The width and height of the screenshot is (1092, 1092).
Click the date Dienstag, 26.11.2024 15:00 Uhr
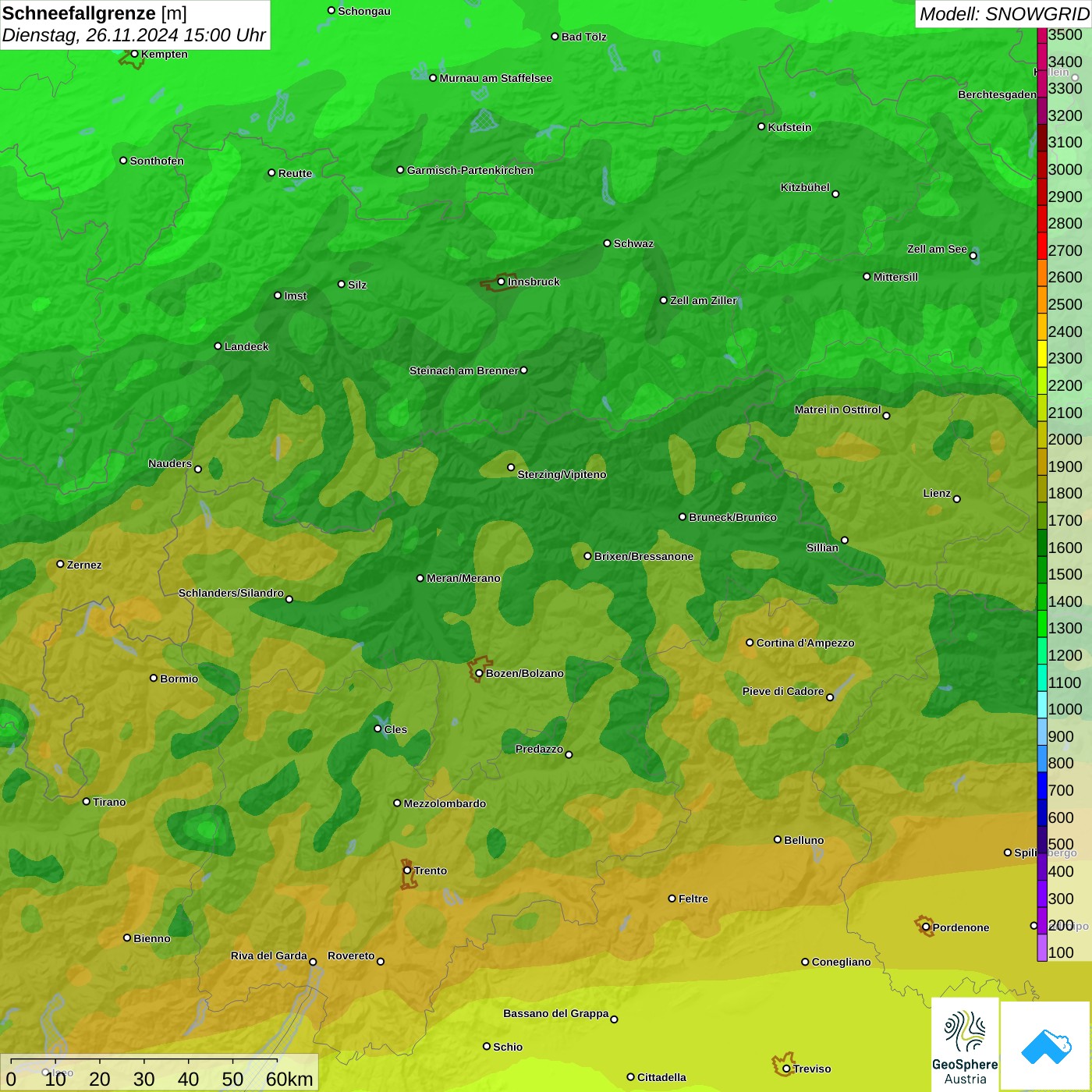pos(134,35)
